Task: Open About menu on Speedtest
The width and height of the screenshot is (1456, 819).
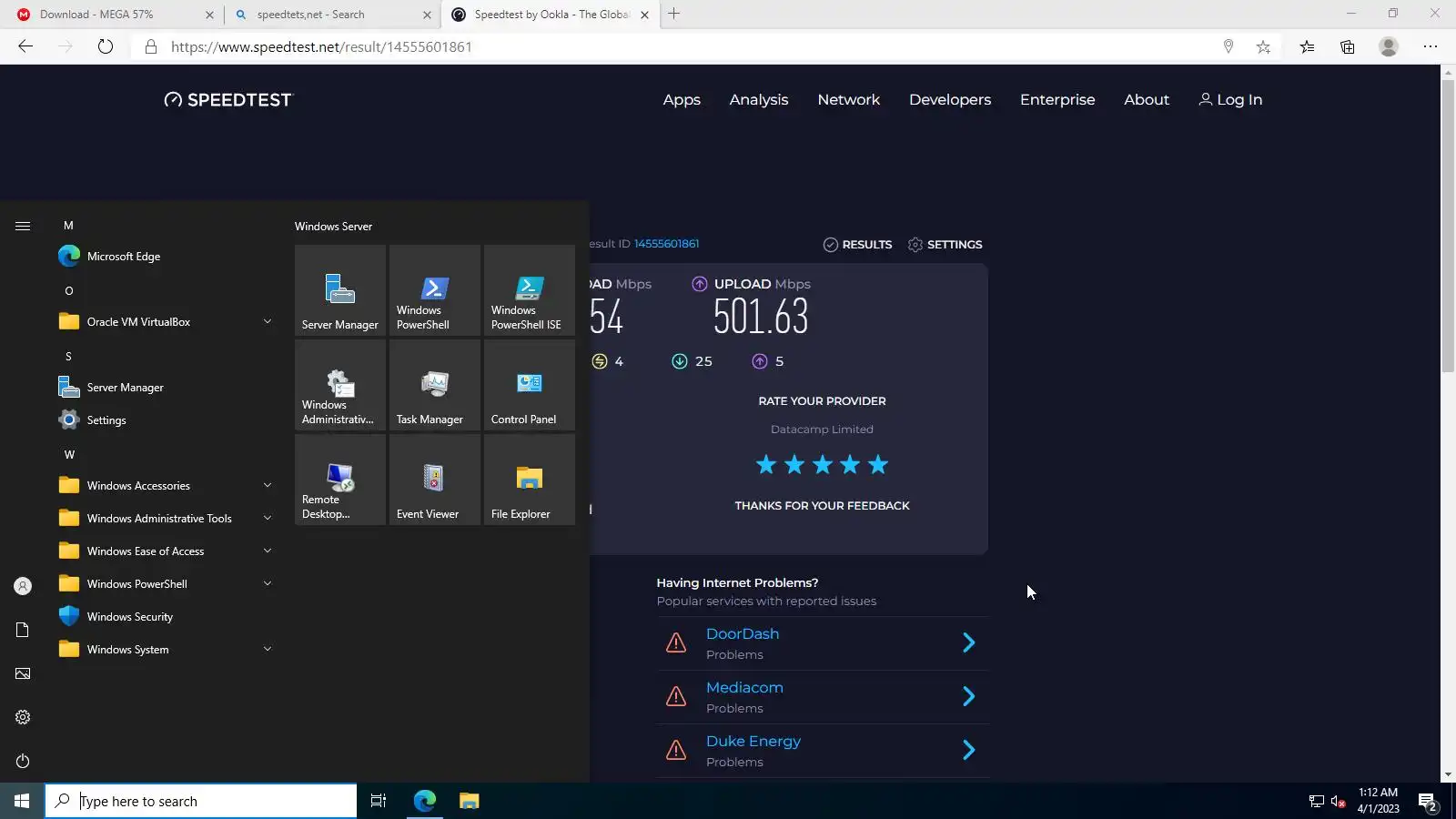Action: click(x=1147, y=100)
